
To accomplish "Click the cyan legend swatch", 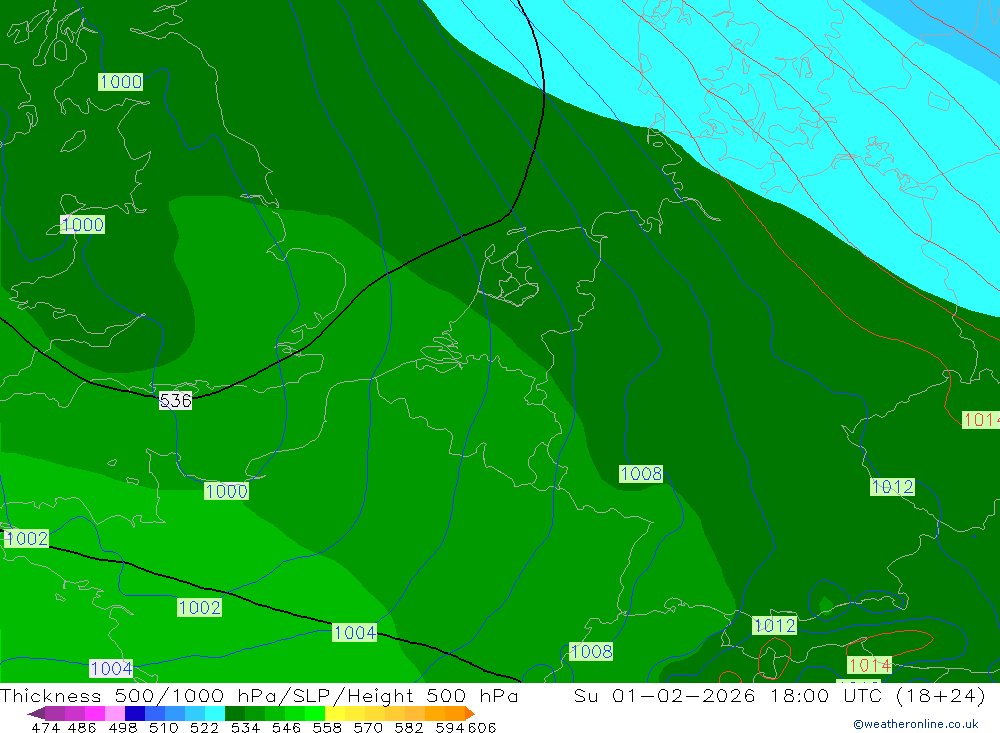I will click(215, 713).
